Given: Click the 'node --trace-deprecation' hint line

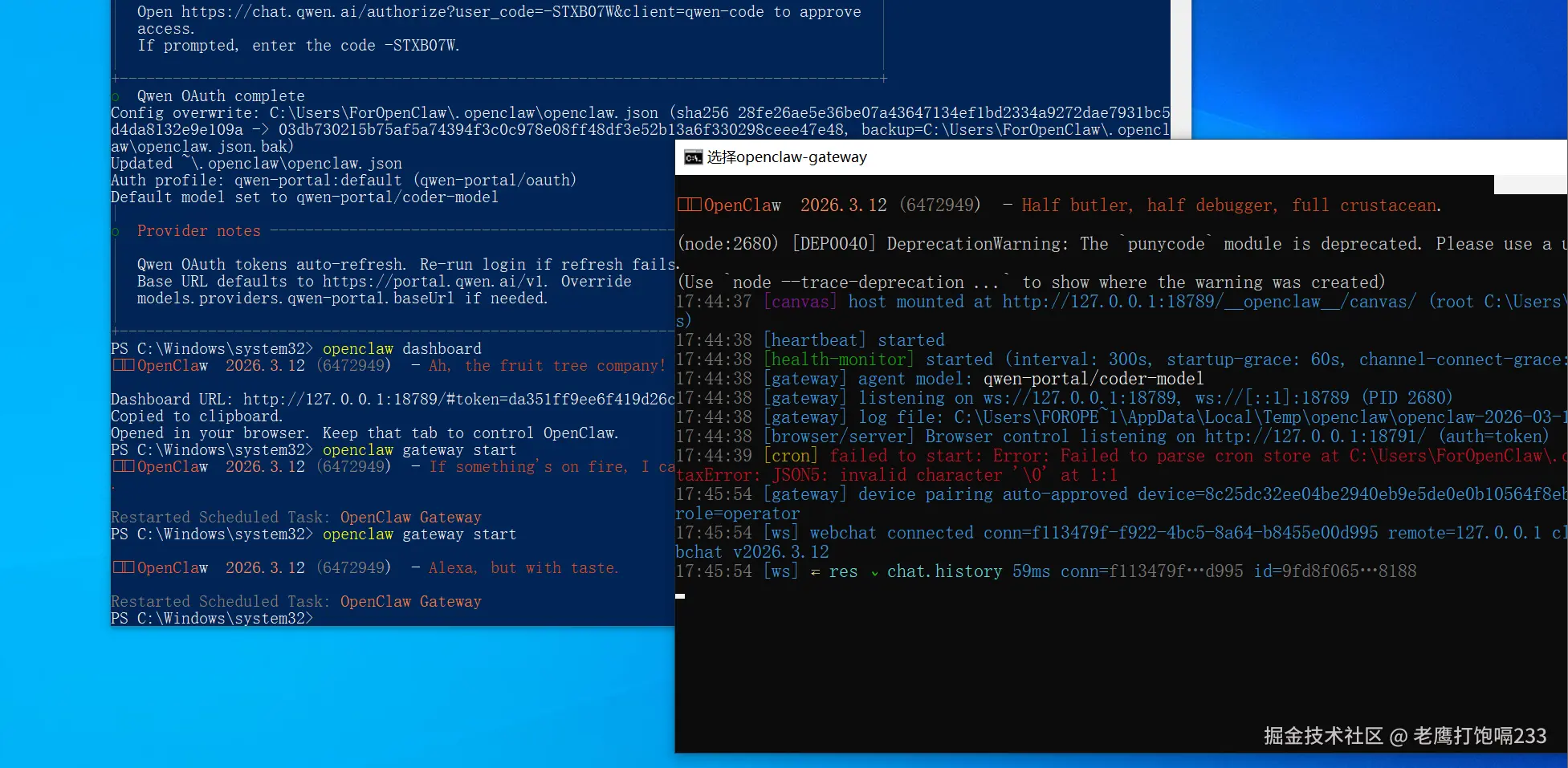Looking at the screenshot, I should [1032, 282].
